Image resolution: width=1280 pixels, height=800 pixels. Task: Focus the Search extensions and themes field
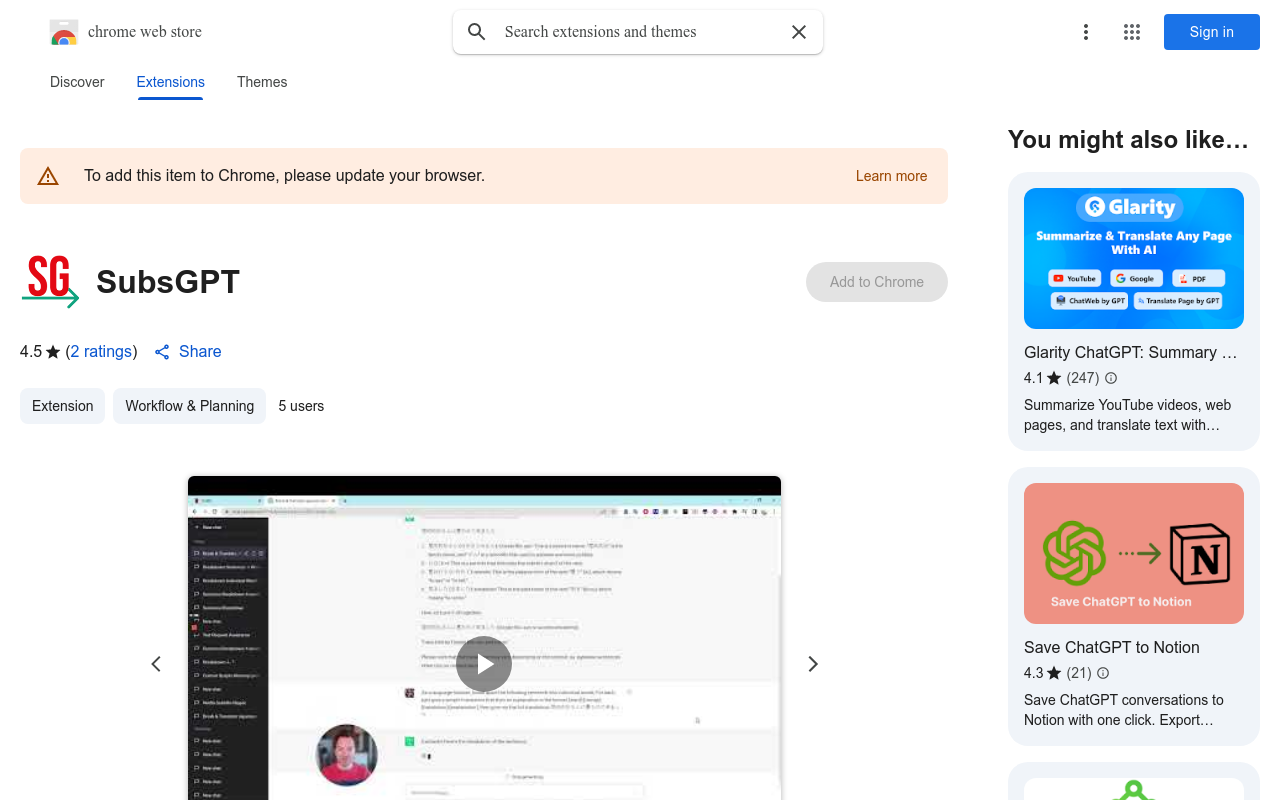click(638, 32)
